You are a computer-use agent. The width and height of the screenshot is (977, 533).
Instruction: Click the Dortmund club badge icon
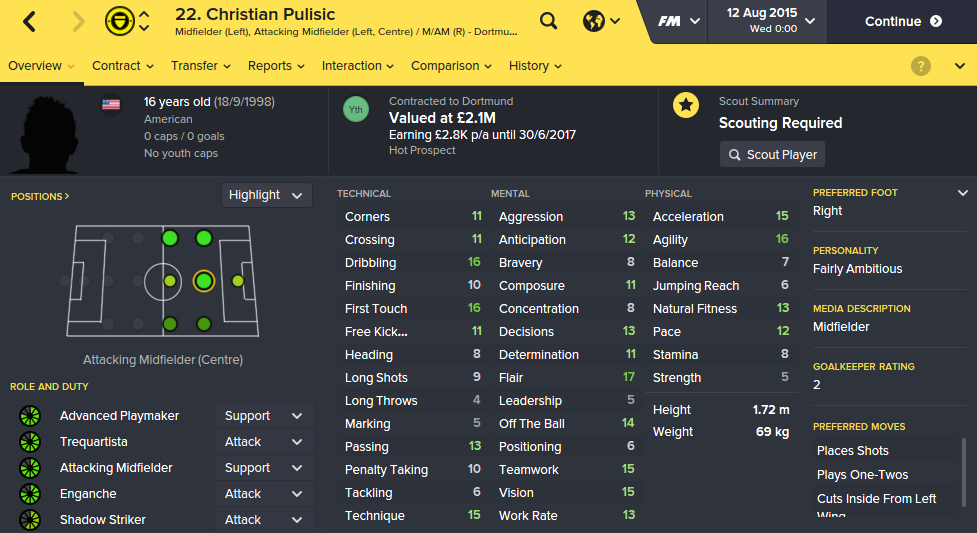coord(119,21)
